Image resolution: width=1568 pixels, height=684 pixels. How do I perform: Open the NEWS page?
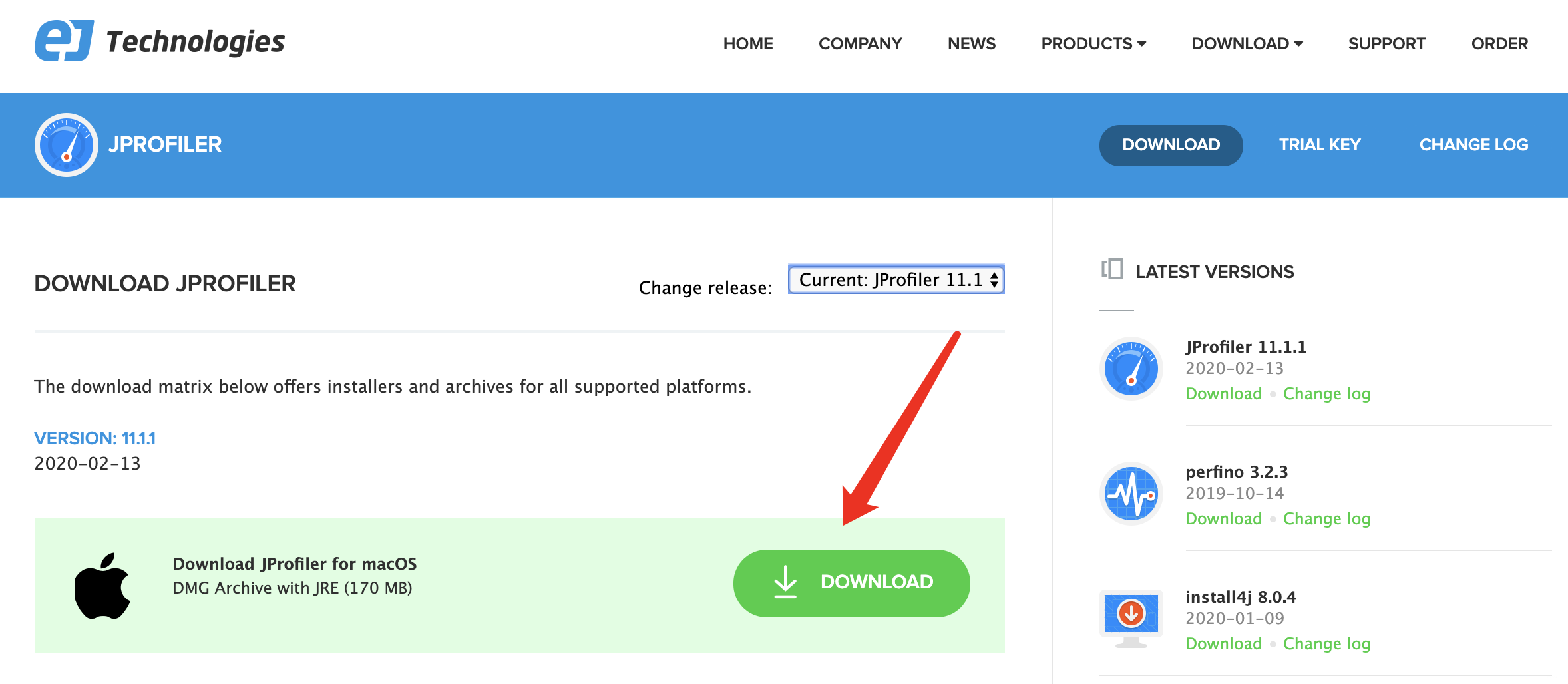[972, 43]
